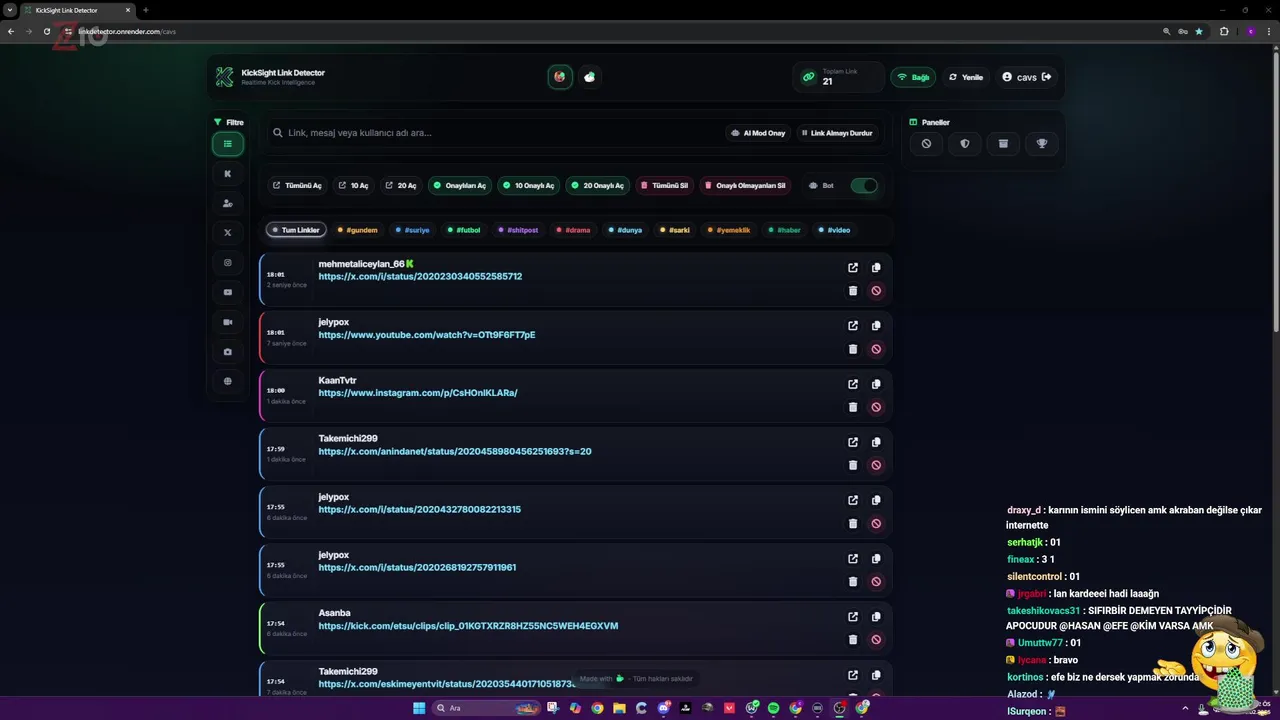
Task: Toggle the Bot switch
Action: pos(864,185)
